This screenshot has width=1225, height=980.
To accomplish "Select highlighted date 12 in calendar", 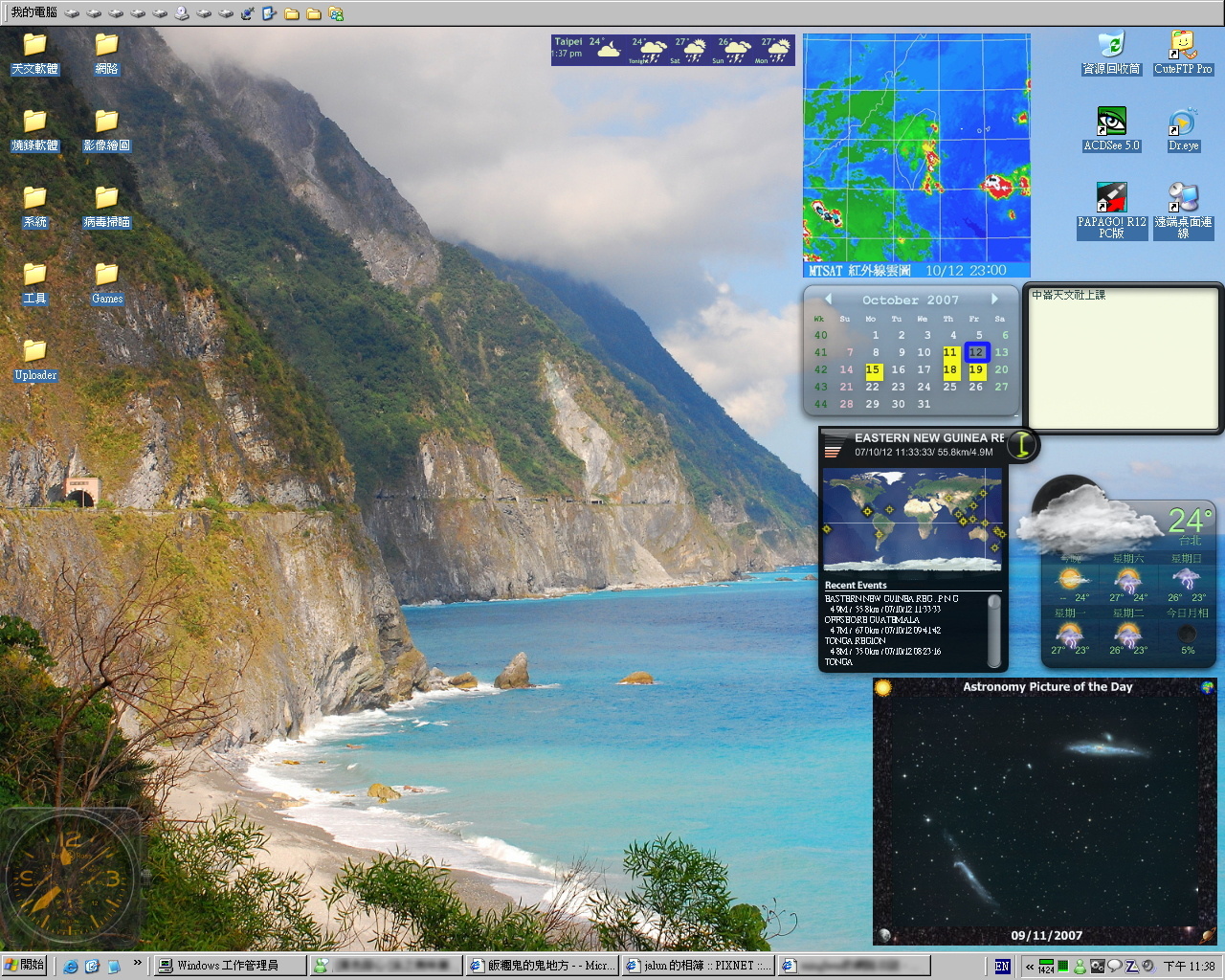I will [976, 352].
